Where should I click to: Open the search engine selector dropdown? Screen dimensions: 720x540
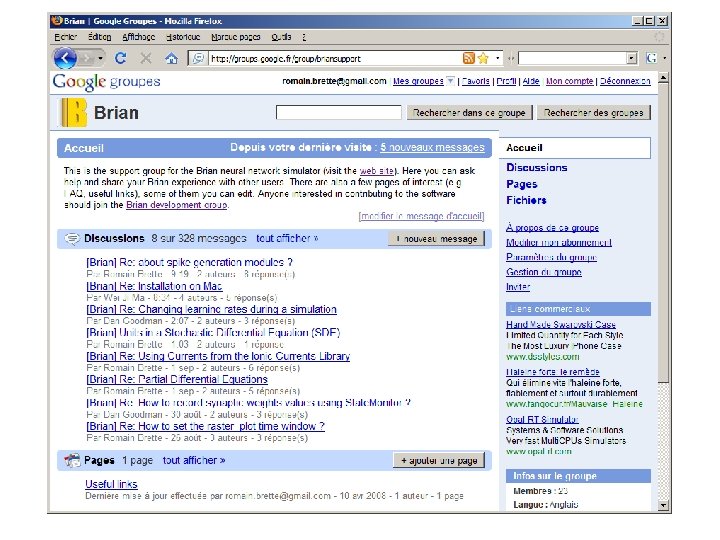tap(664, 58)
